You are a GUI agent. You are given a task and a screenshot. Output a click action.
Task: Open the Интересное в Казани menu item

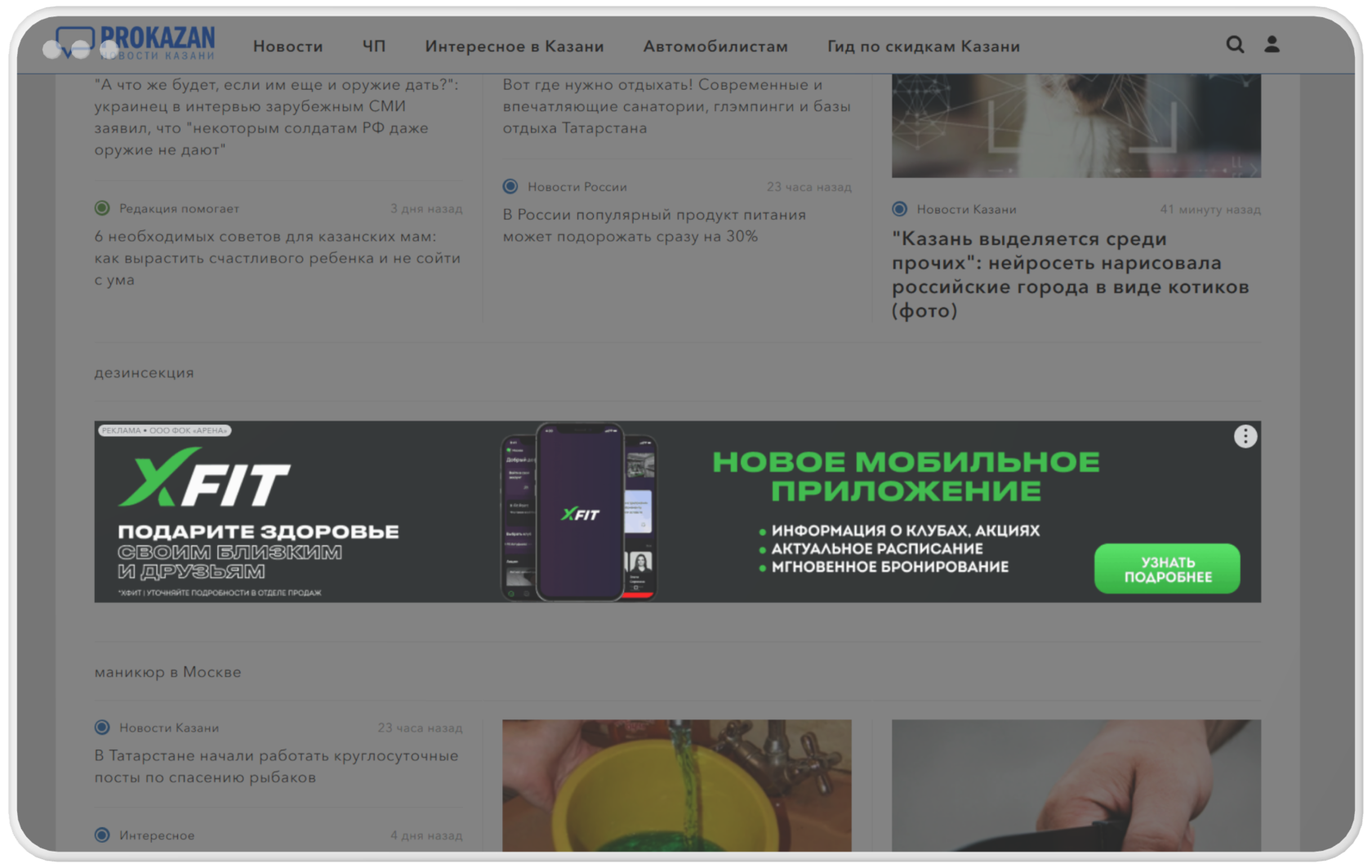click(514, 47)
